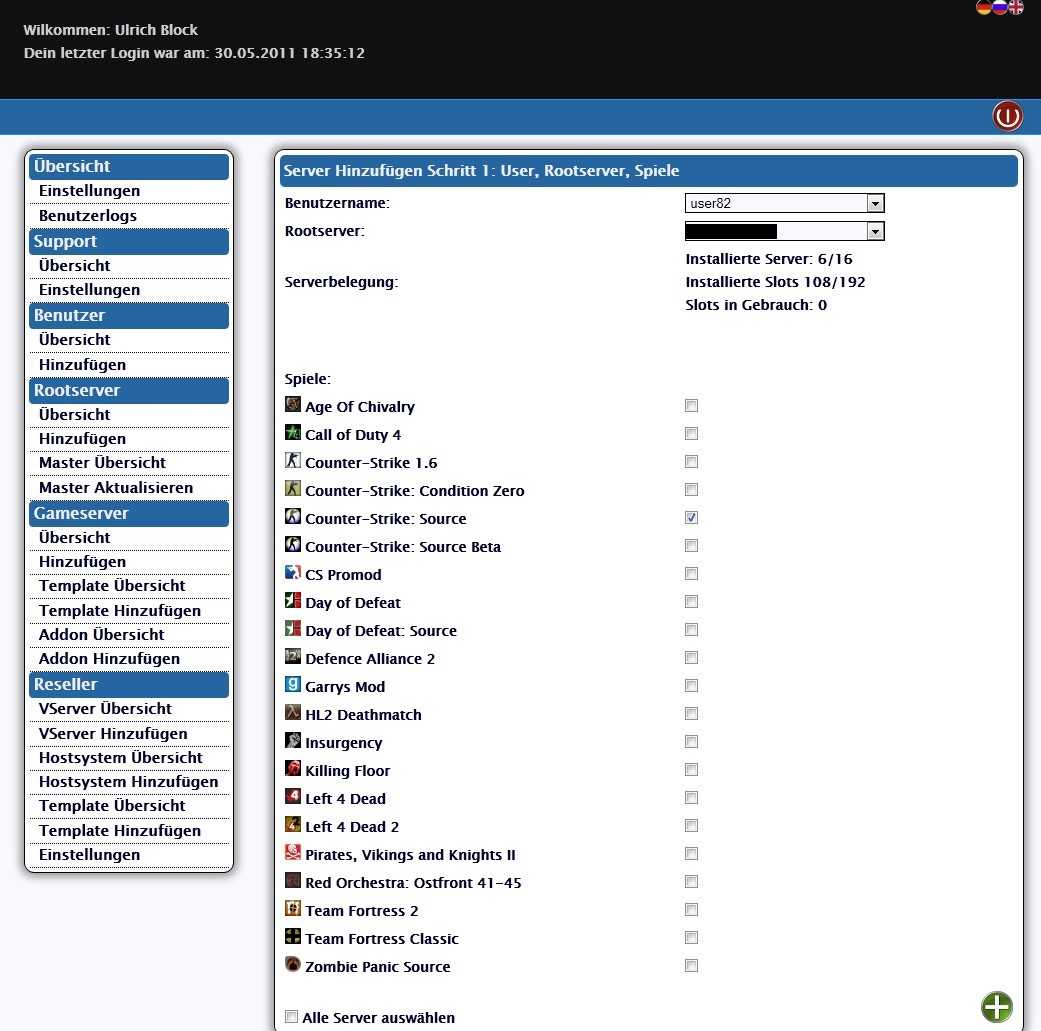
Task: Enable the Call of Duty 4 checkbox
Action: pos(691,434)
